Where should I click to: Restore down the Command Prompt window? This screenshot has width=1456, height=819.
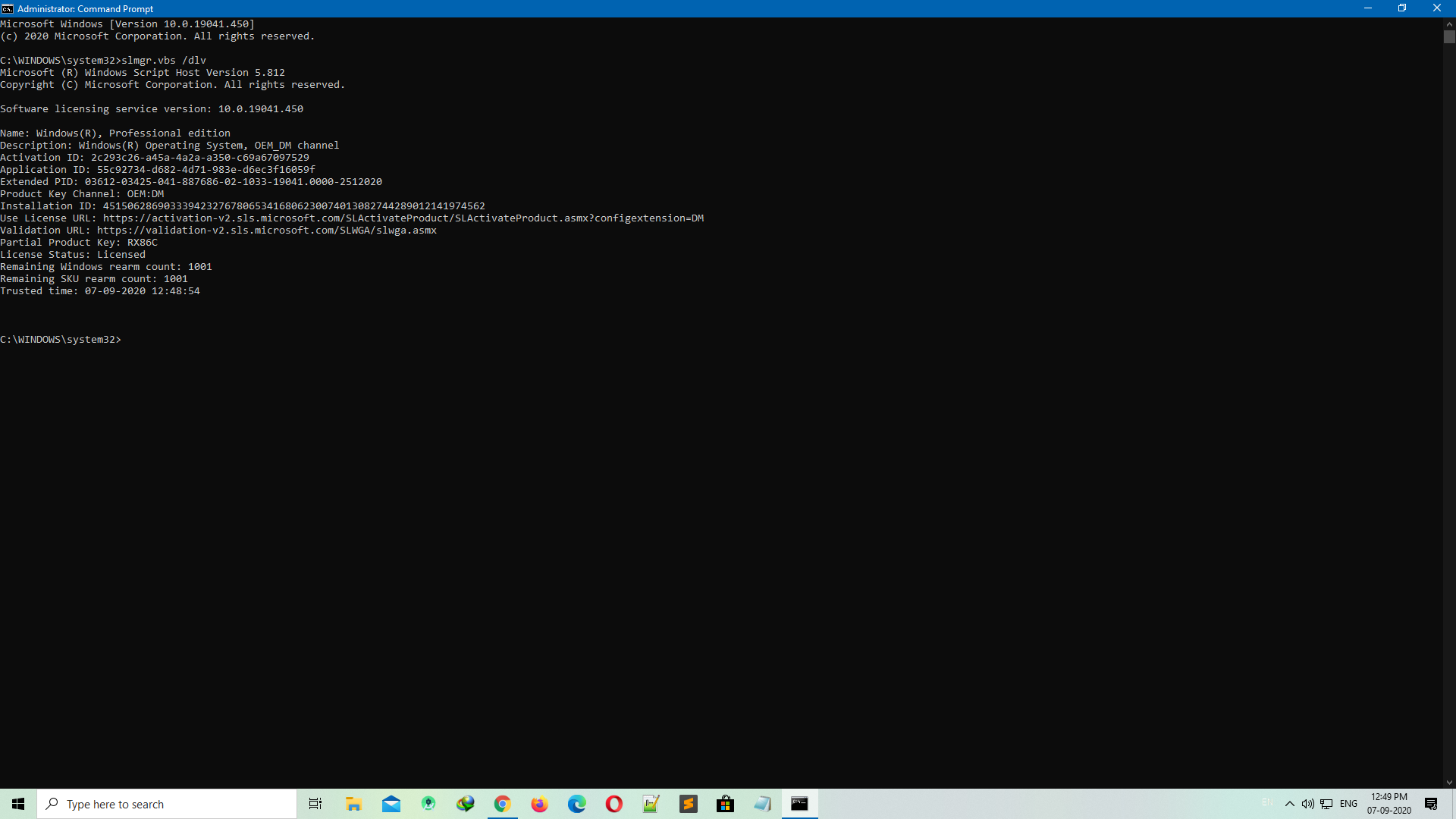[1402, 8]
